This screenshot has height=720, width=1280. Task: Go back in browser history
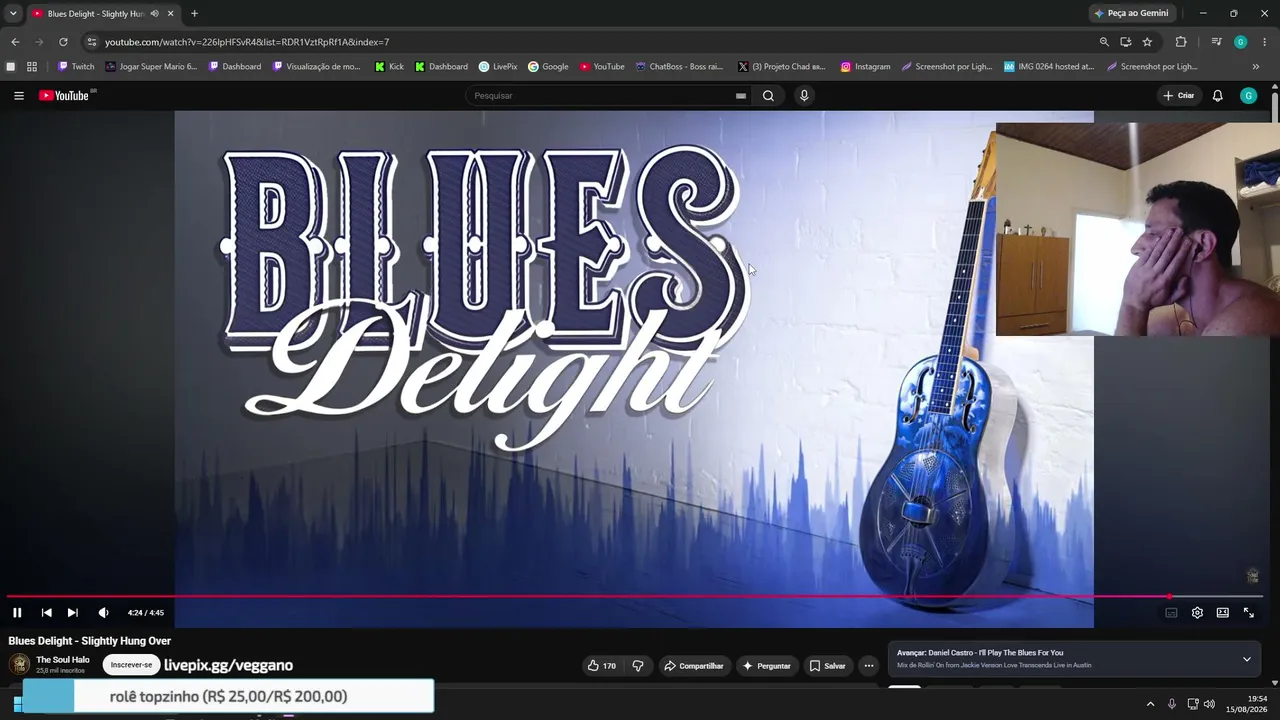click(x=15, y=42)
